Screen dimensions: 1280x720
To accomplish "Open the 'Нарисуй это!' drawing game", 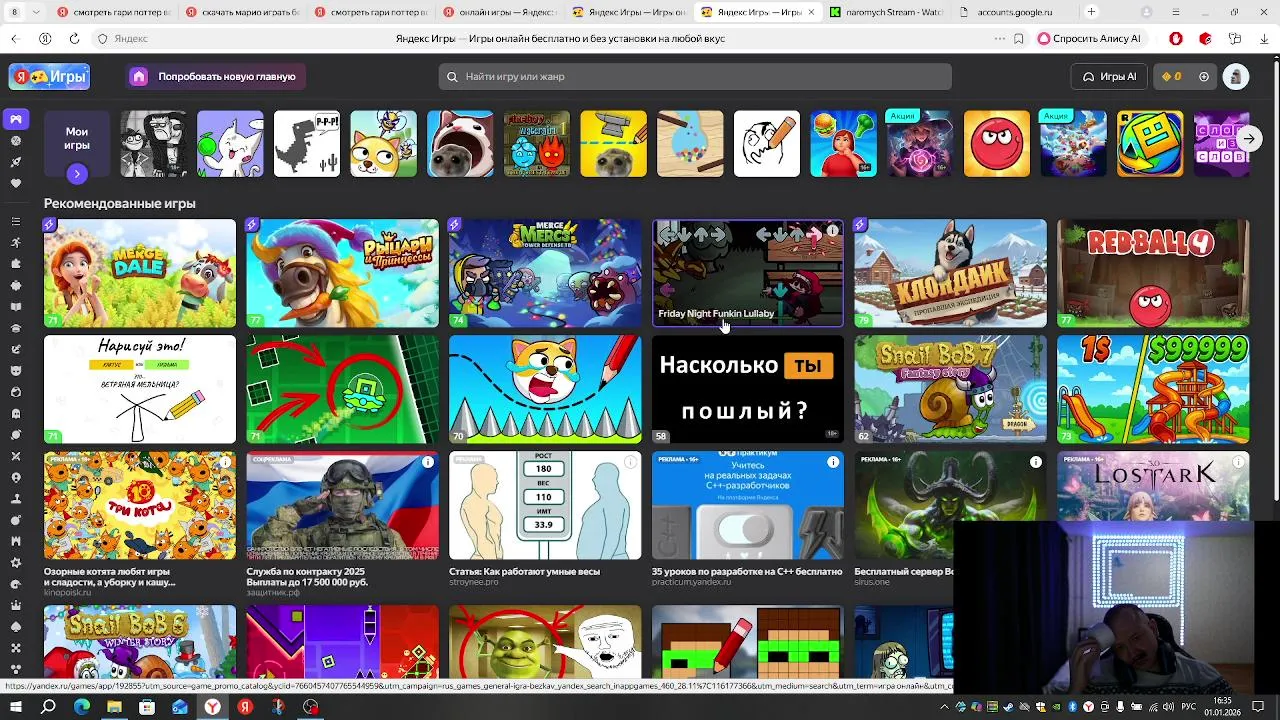I will [x=140, y=389].
